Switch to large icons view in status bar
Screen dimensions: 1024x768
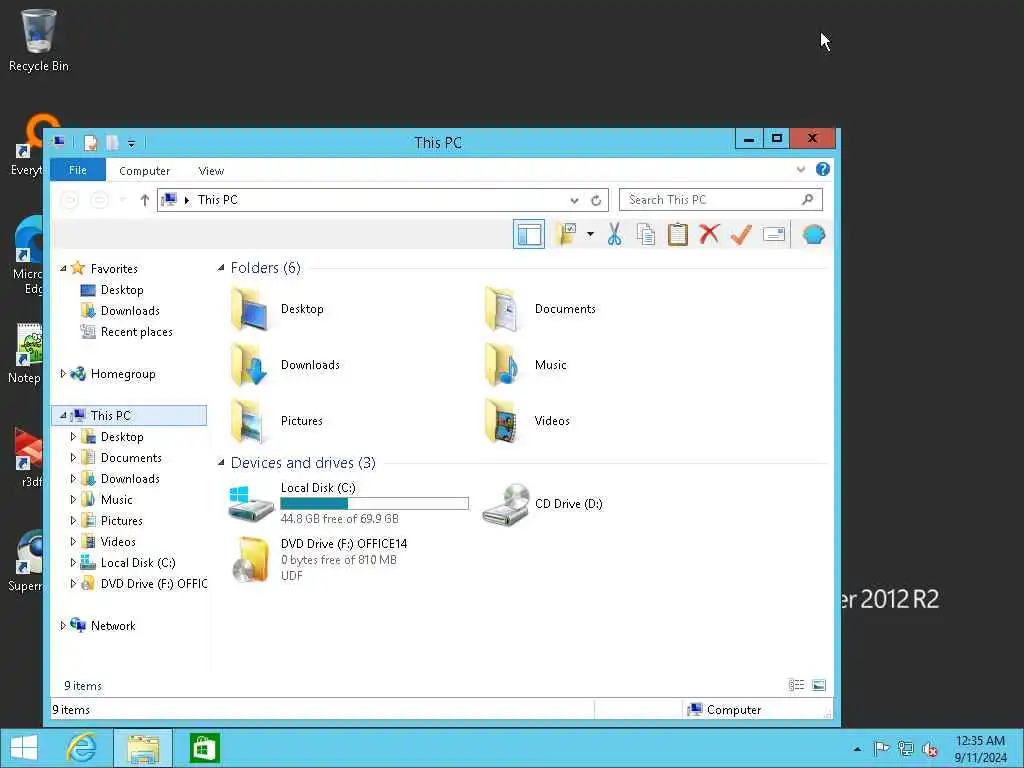pyautogui.click(x=818, y=685)
